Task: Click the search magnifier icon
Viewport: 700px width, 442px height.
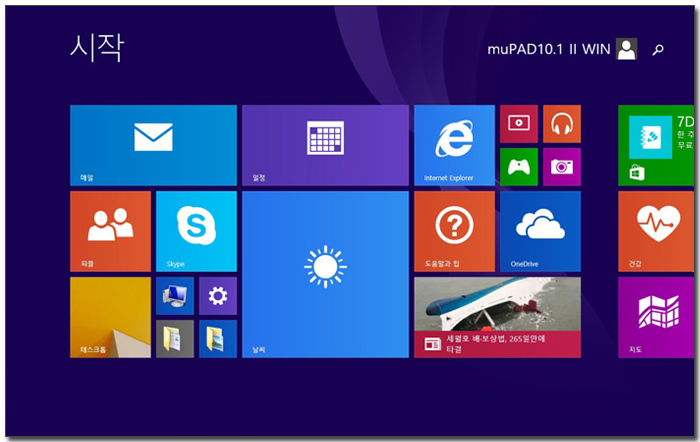Action: (x=658, y=50)
